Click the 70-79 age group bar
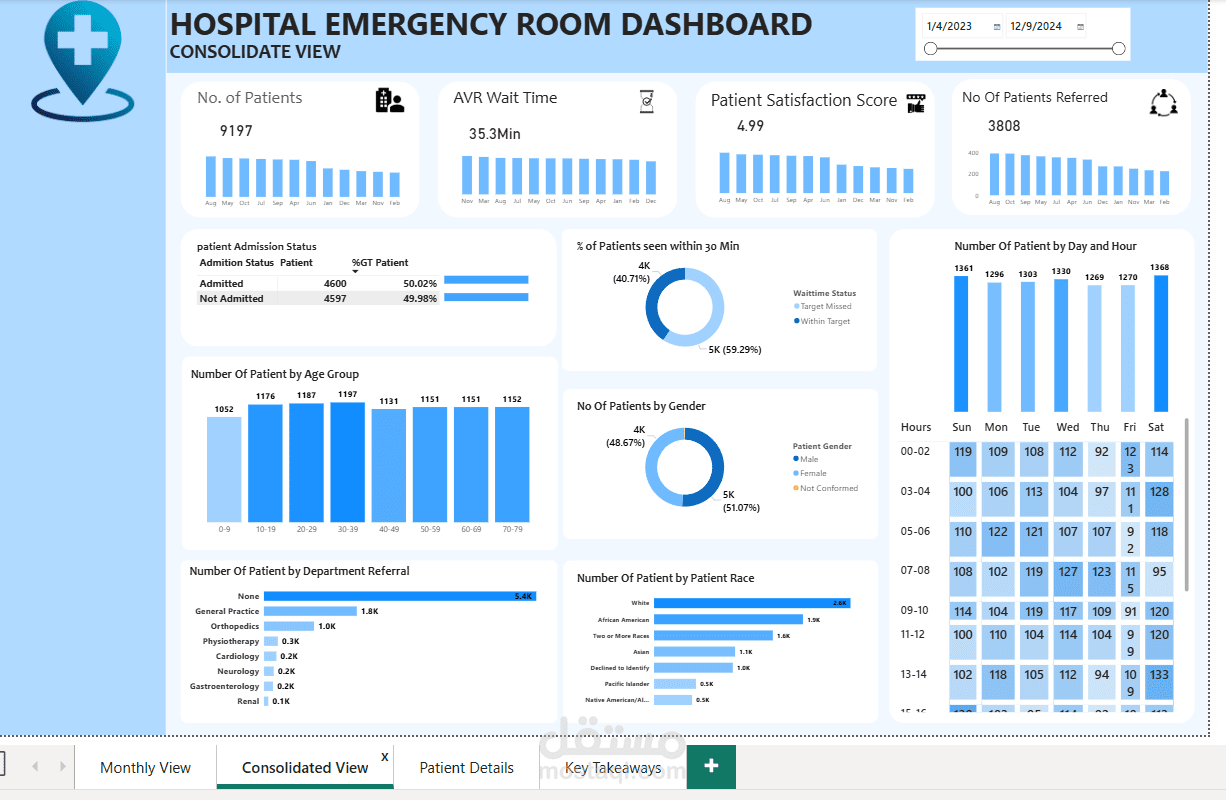1226x800 pixels. (511, 464)
